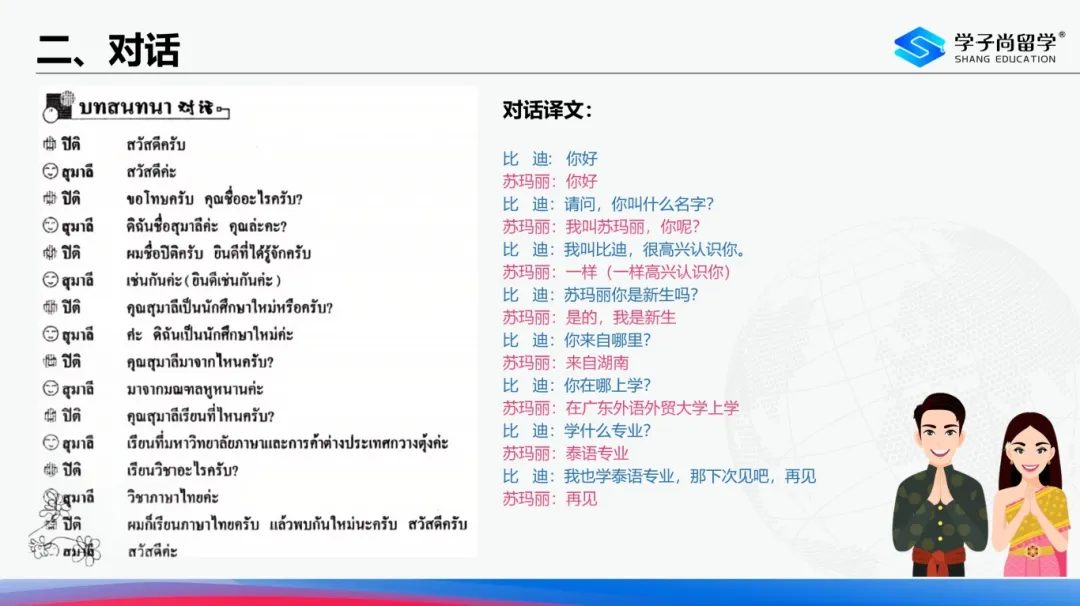Click the Thai line คุณสุมาลีมาจากไหนครับ?

[200, 361]
